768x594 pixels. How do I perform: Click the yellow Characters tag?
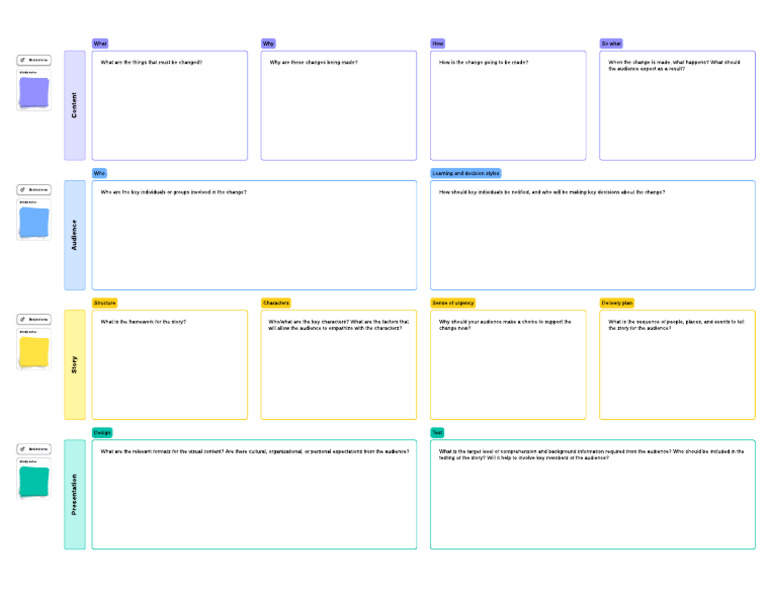pyautogui.click(x=276, y=303)
